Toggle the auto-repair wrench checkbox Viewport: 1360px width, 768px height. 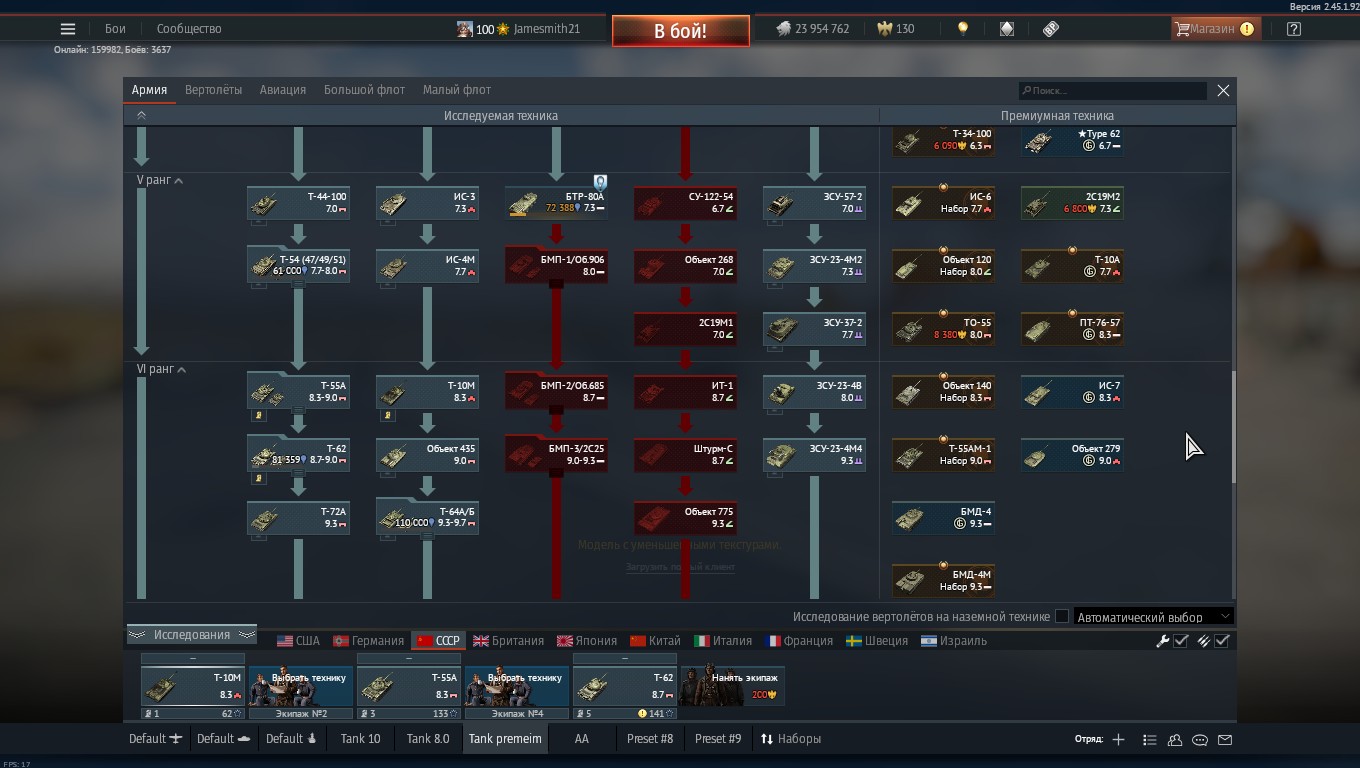[1180, 641]
